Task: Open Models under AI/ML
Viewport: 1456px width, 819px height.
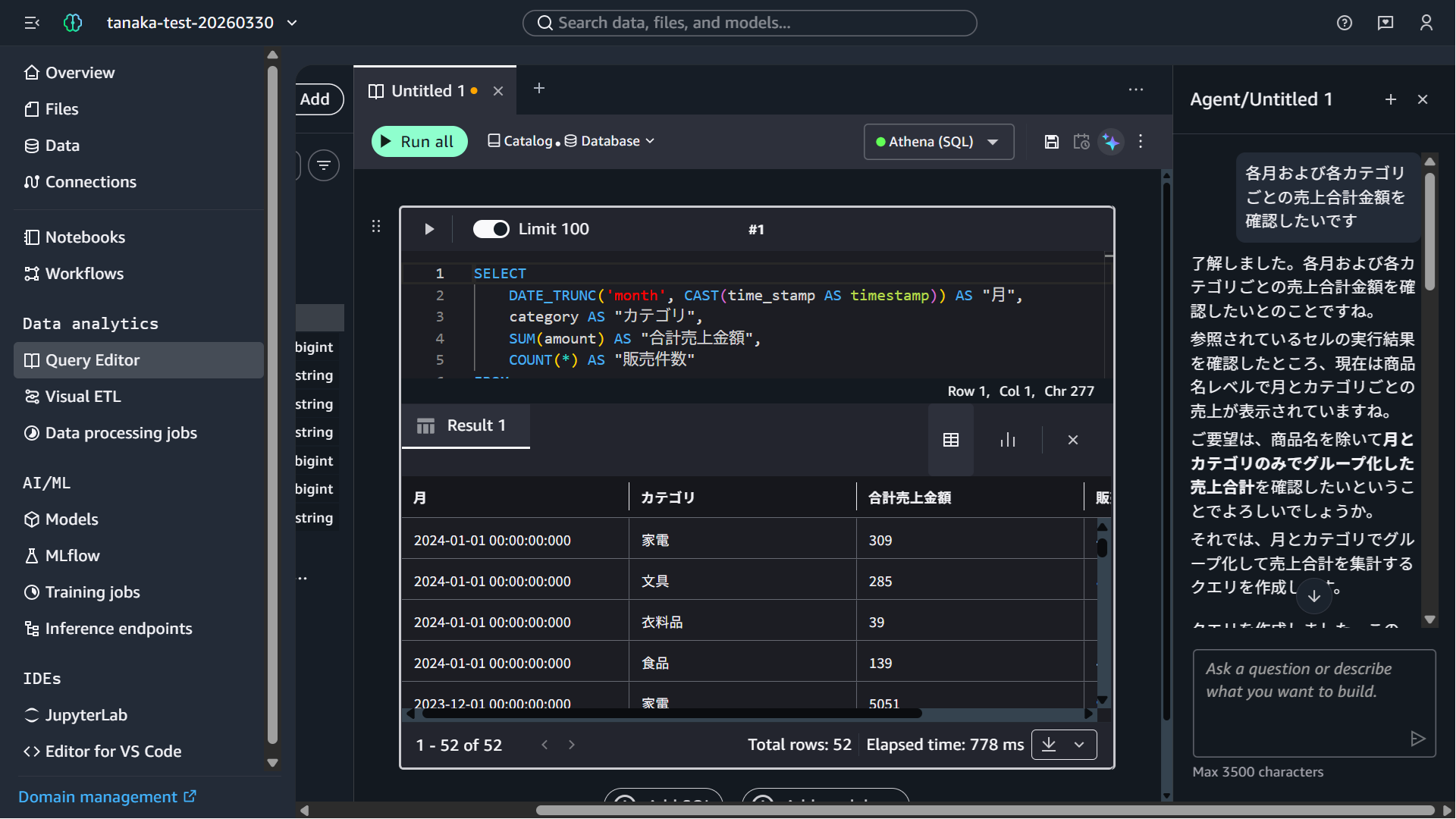Action: pos(139,519)
